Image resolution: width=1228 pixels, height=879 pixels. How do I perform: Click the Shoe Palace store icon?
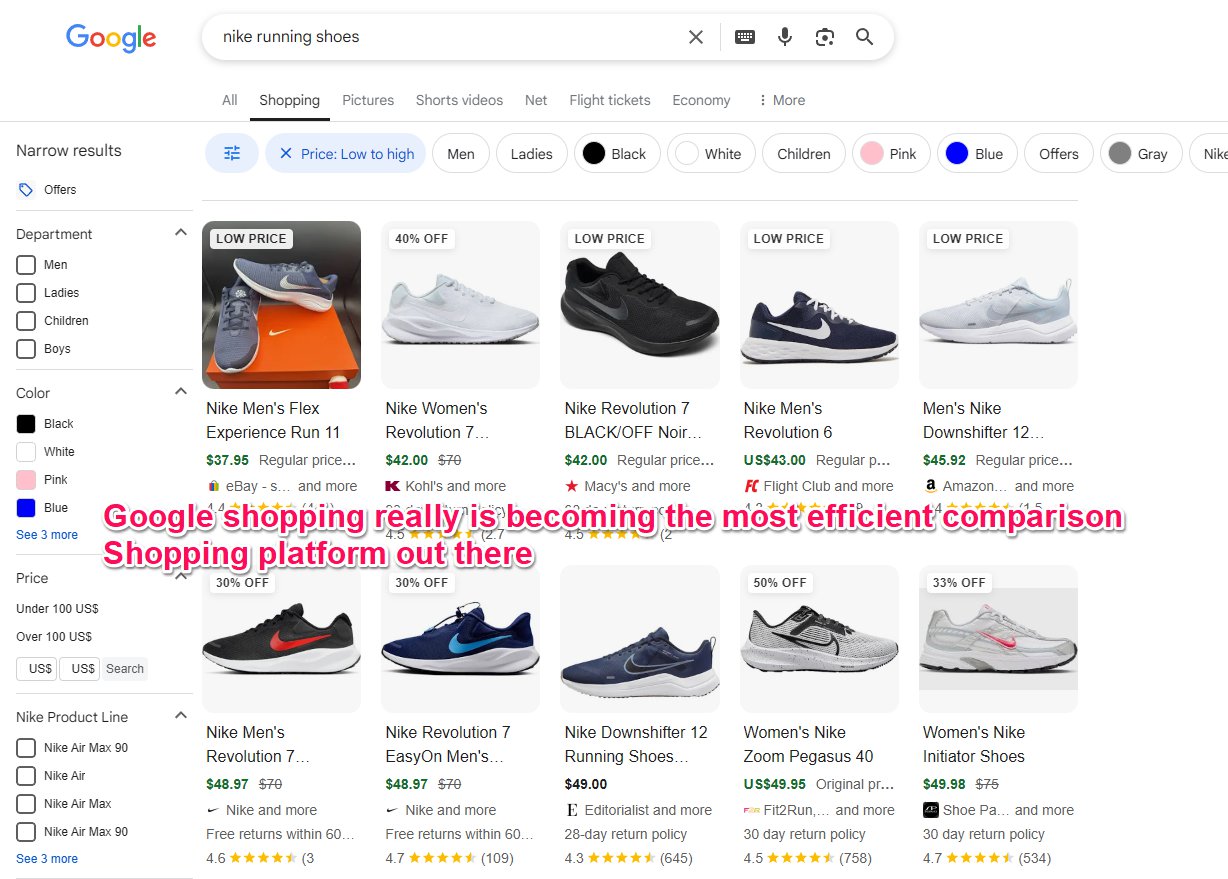tap(931, 810)
